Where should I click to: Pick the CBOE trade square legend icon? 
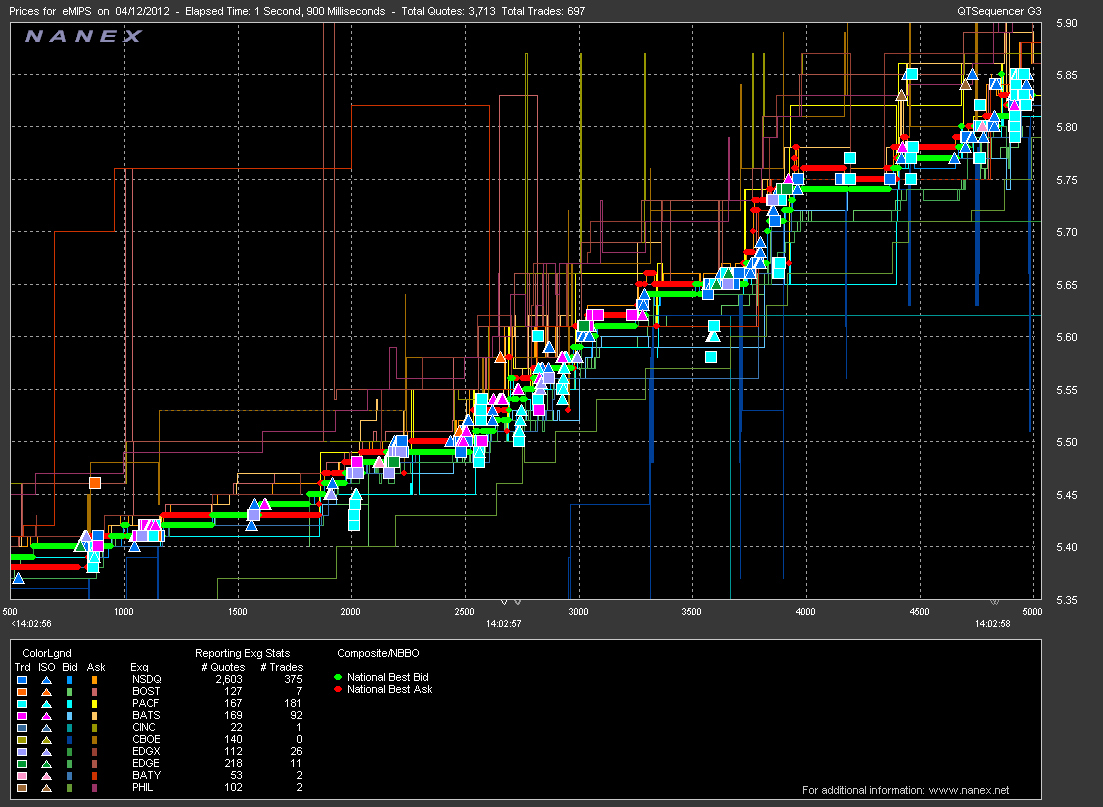point(22,739)
